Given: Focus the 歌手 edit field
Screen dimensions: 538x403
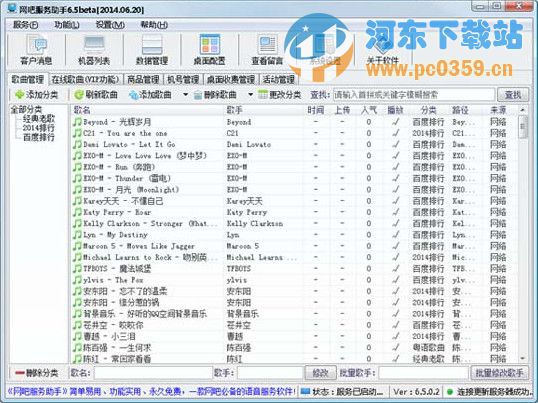Looking at the screenshot, I should [270, 373].
